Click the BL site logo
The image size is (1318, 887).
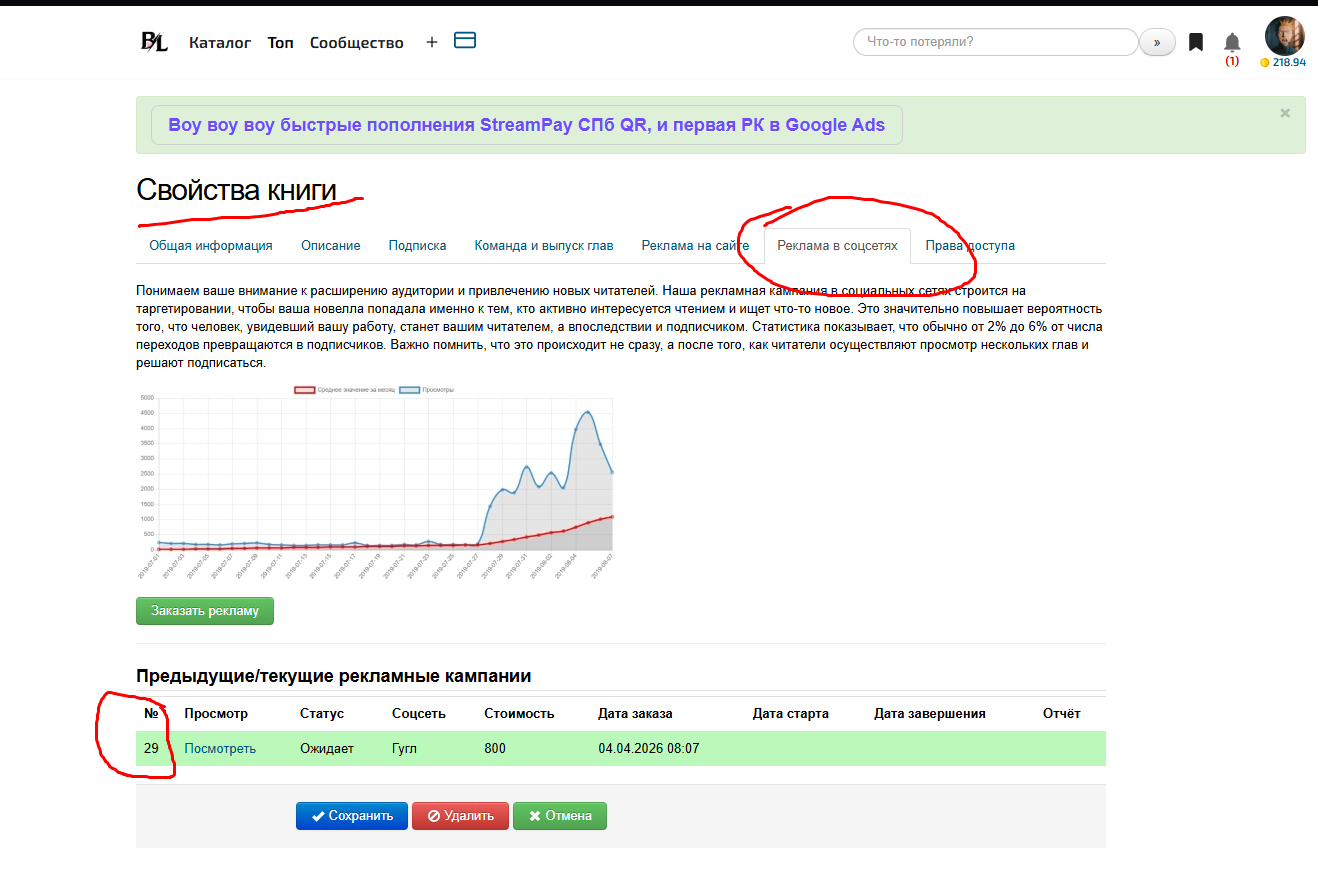[154, 42]
